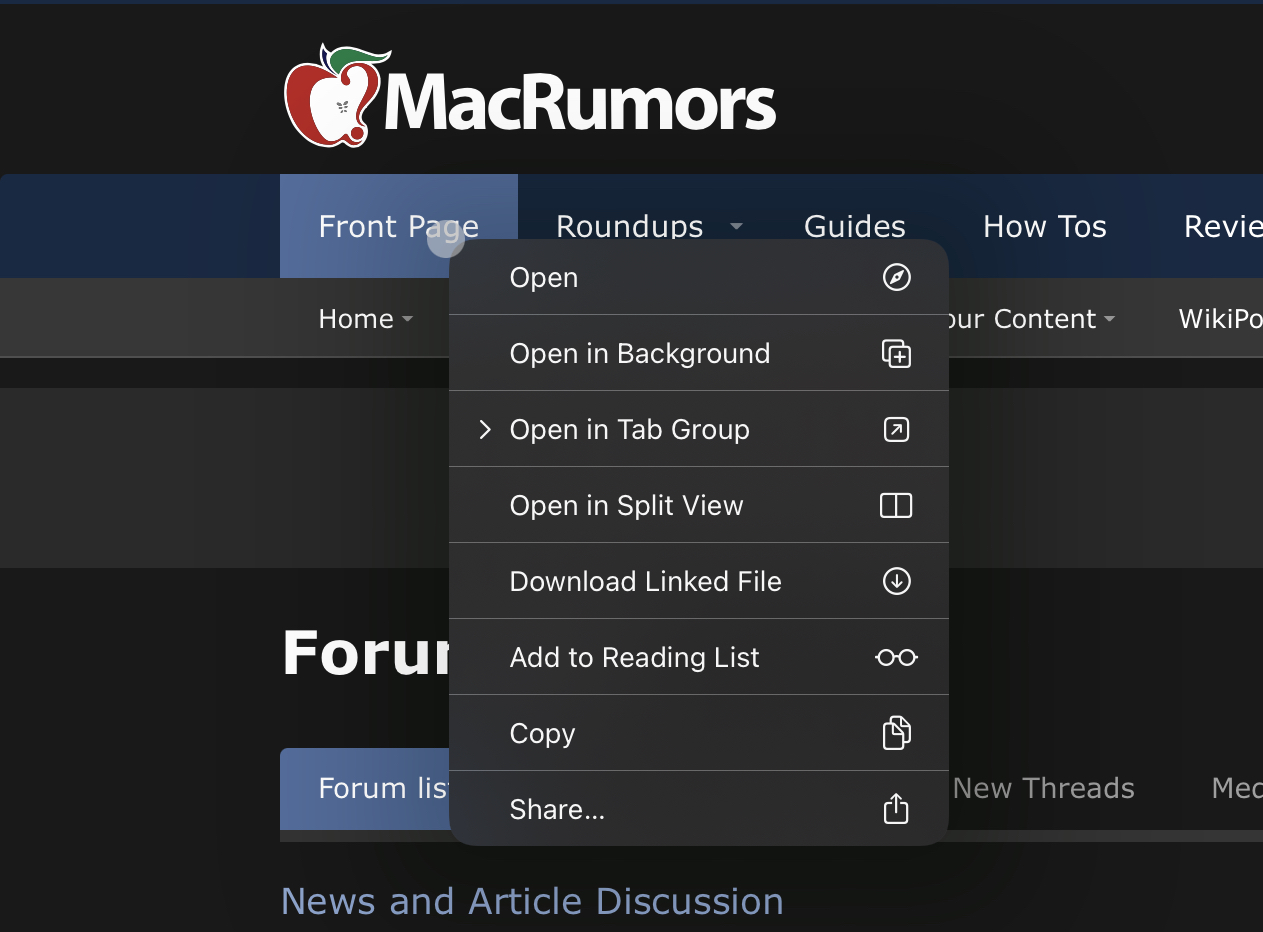Open the How Tos nav item

point(1045,226)
